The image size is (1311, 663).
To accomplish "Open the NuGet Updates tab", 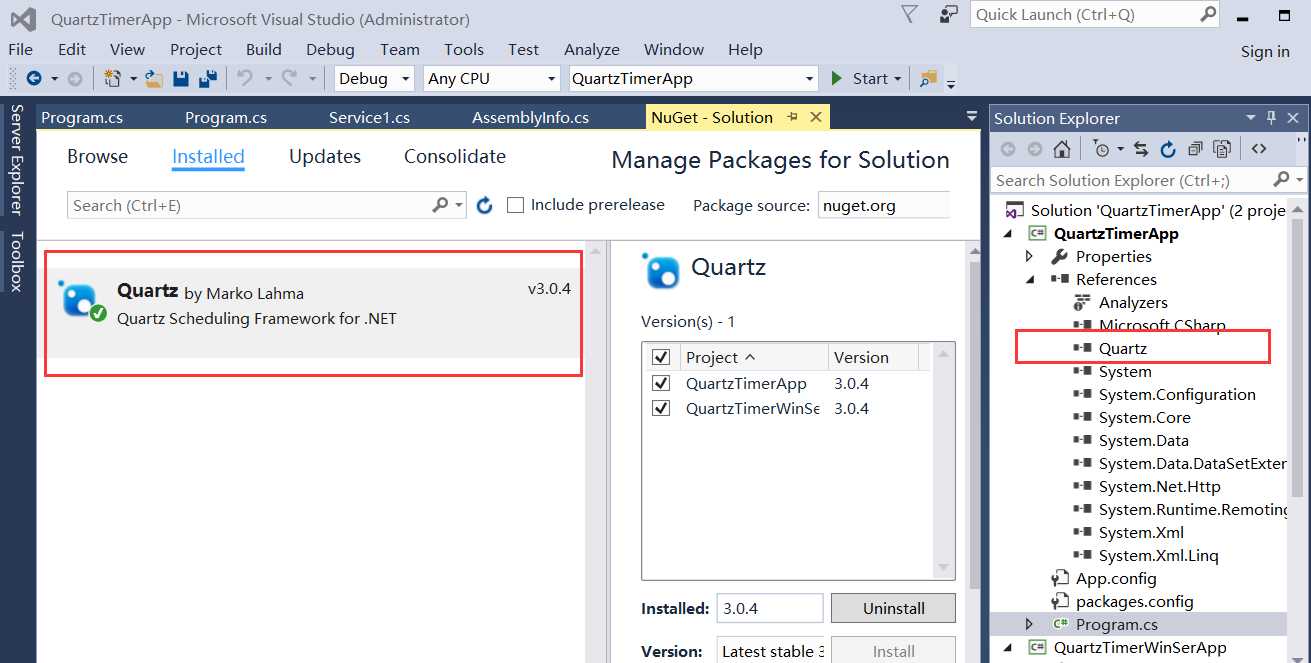I will point(325,156).
